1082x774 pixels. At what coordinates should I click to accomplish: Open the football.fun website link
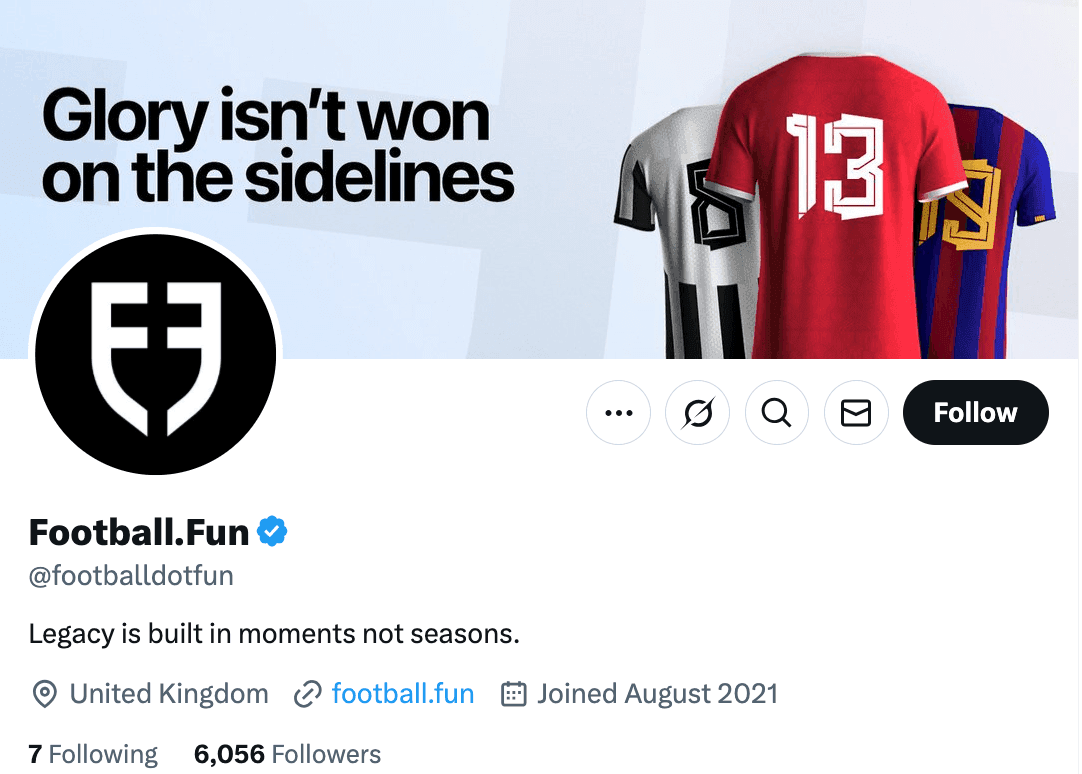pos(403,693)
